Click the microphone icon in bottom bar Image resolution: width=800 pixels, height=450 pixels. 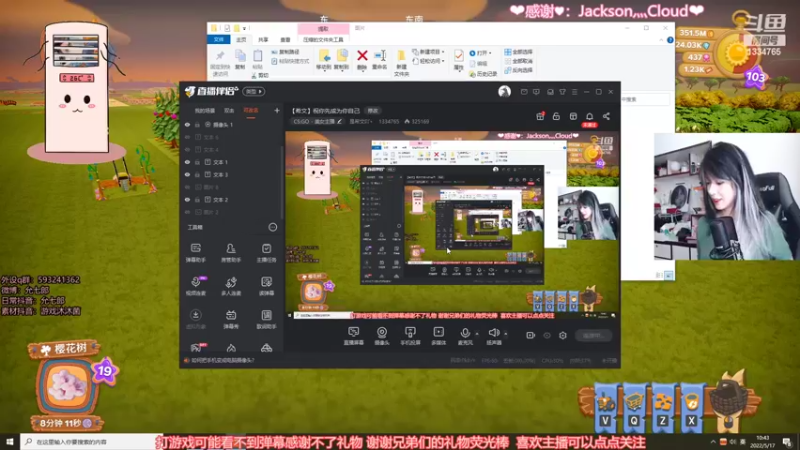(465, 333)
